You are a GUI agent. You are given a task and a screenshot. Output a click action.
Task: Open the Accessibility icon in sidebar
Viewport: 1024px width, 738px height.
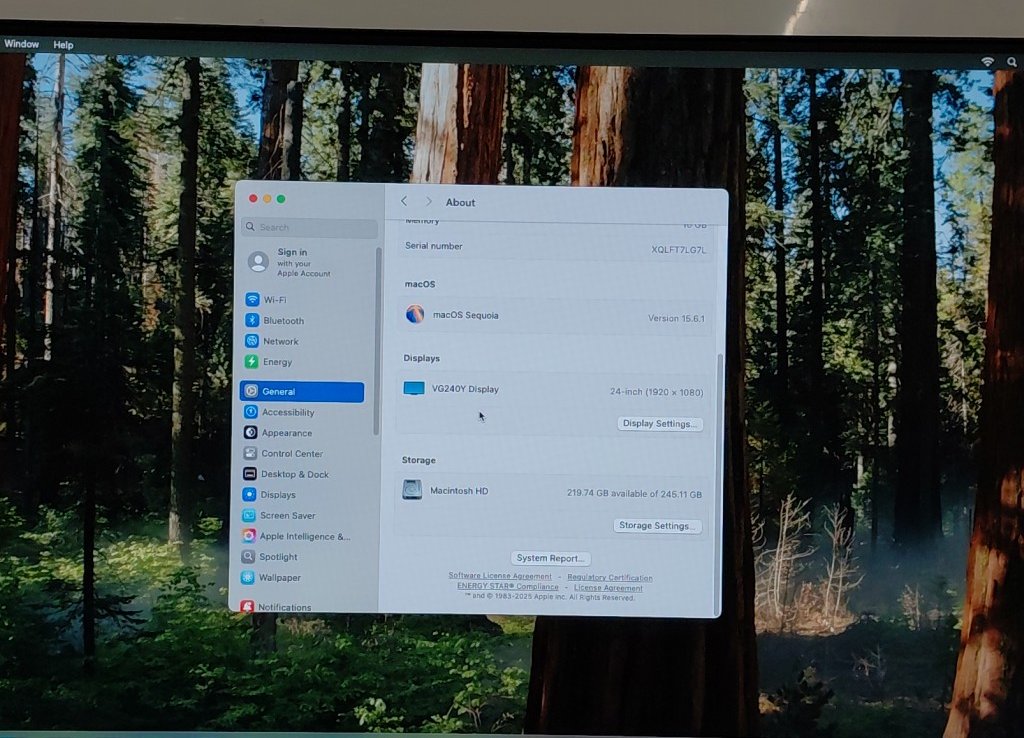[250, 411]
